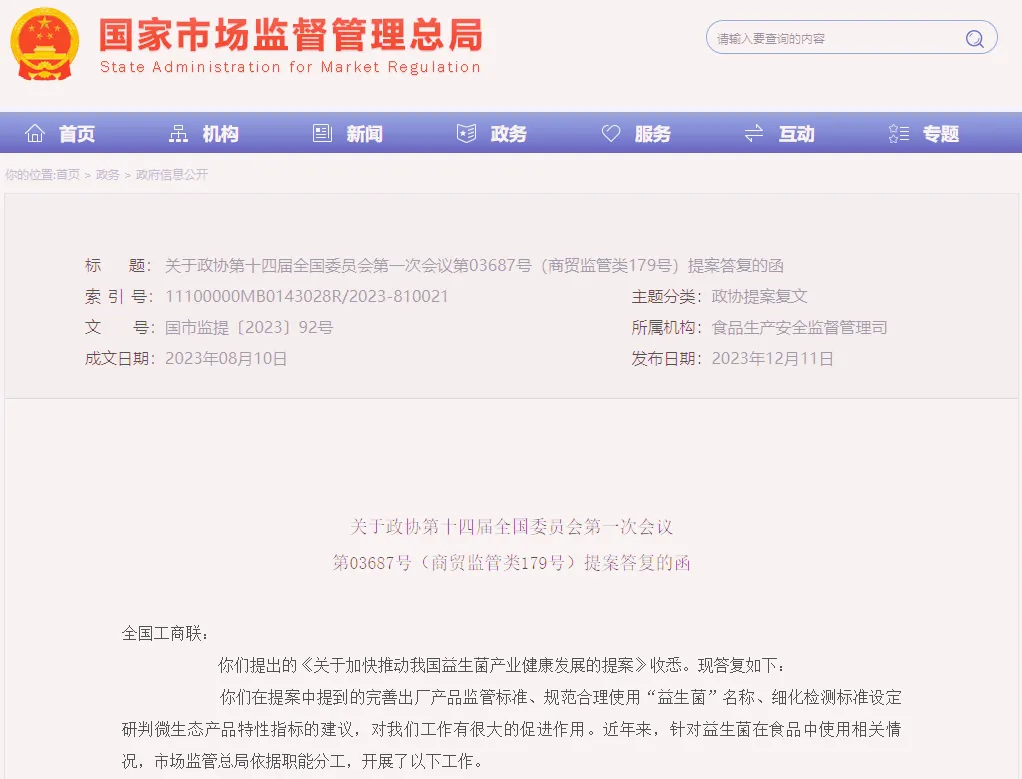The width and height of the screenshot is (1022, 779).
Task: Go to 政务 in the breadcrumb
Action: coord(108,174)
